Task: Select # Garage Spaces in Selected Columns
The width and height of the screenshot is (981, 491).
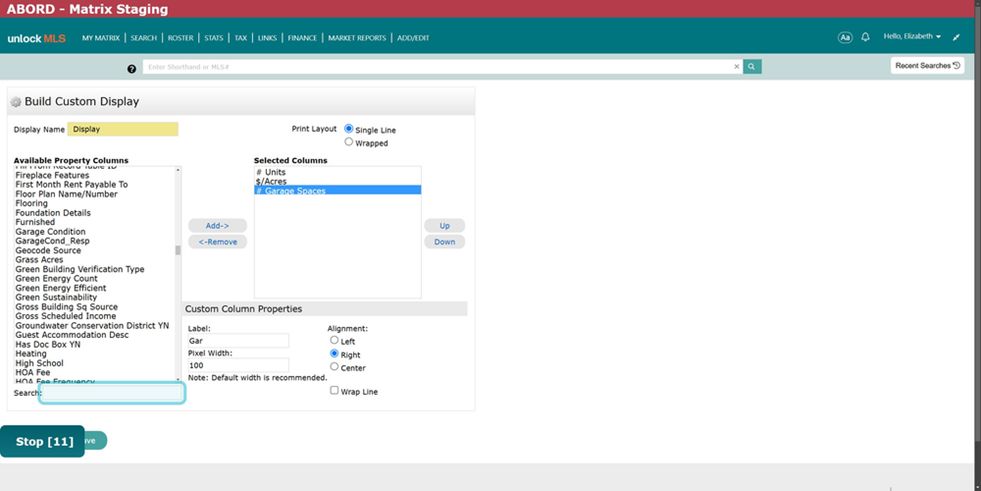Action: [x=337, y=190]
